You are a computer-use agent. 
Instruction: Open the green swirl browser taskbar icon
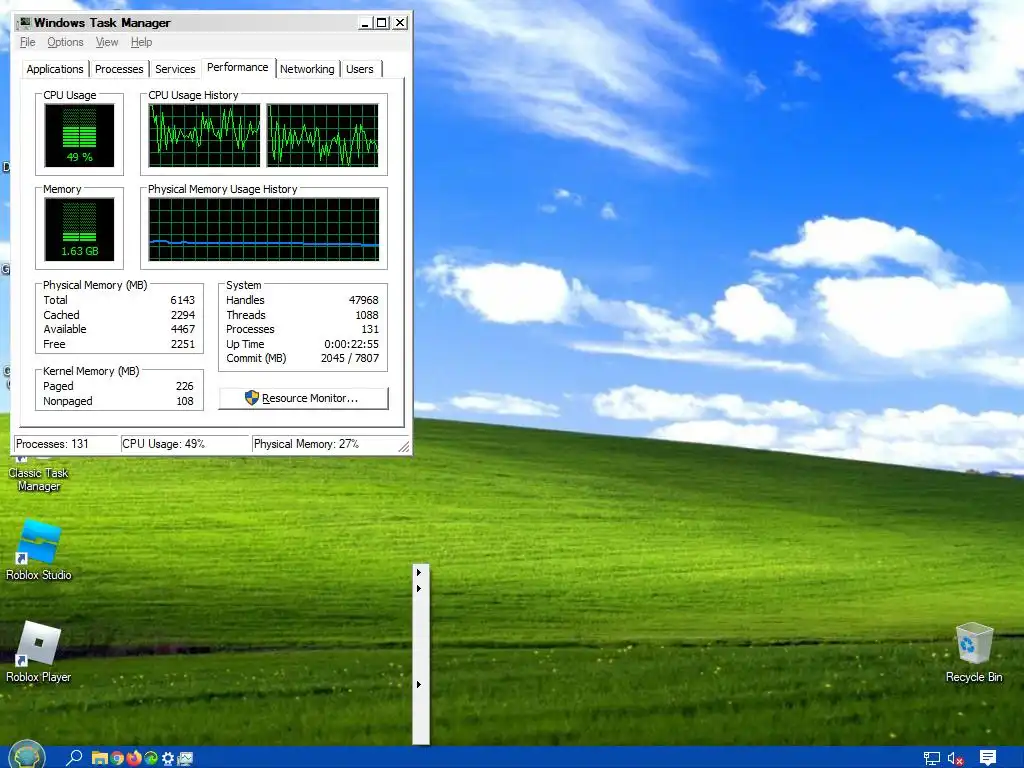pos(151,758)
